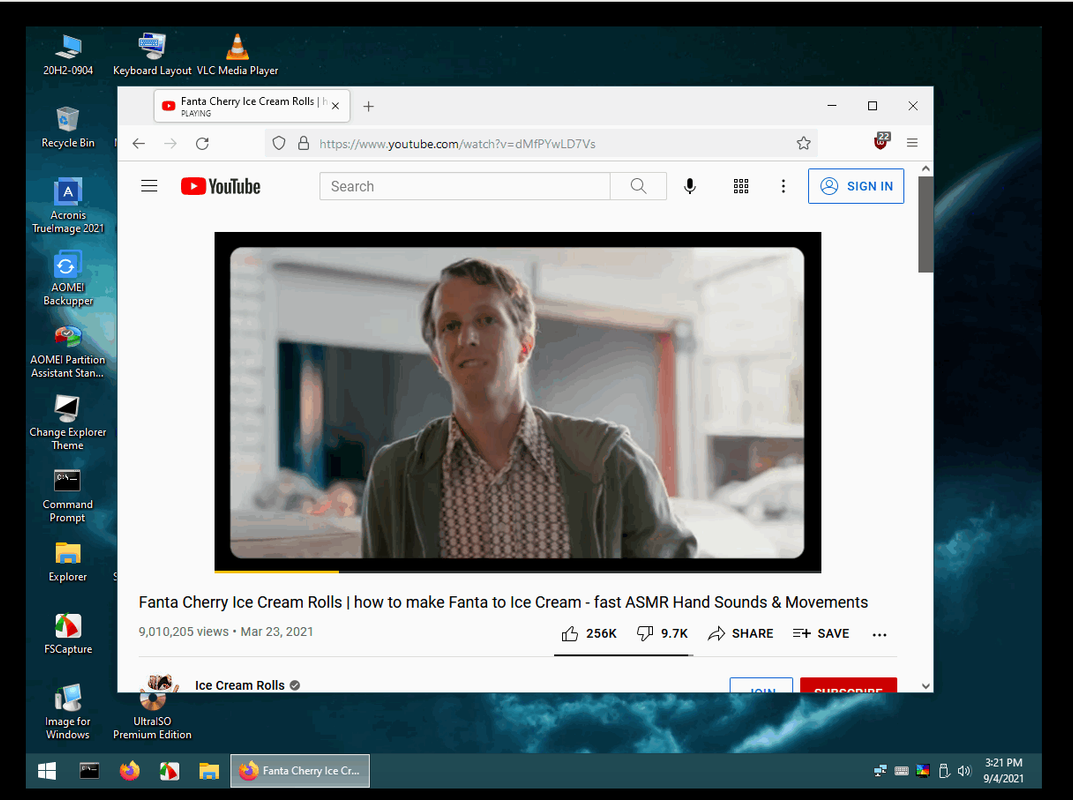
Task: Select the Recycle Bin icon
Action: click(68, 128)
